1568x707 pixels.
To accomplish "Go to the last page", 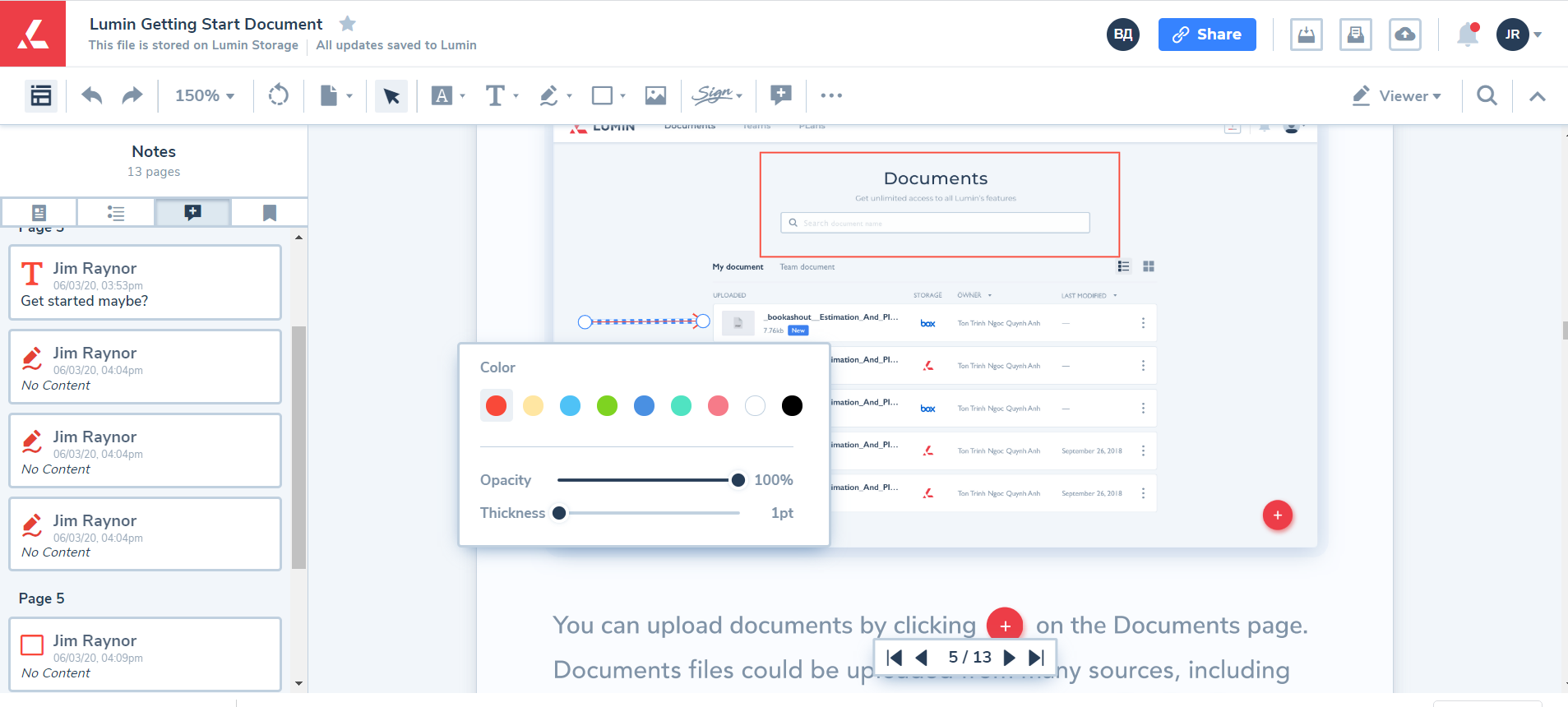I will [x=1037, y=658].
